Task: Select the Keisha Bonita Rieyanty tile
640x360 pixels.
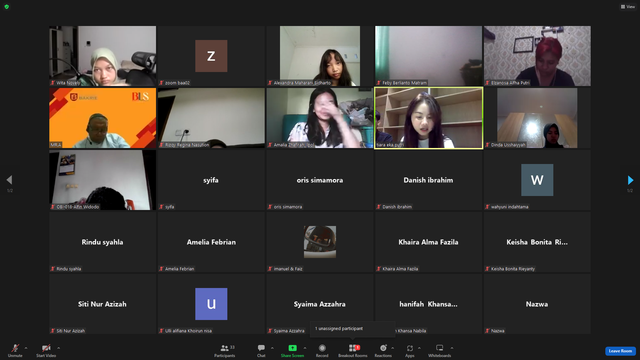Action: click(x=537, y=242)
